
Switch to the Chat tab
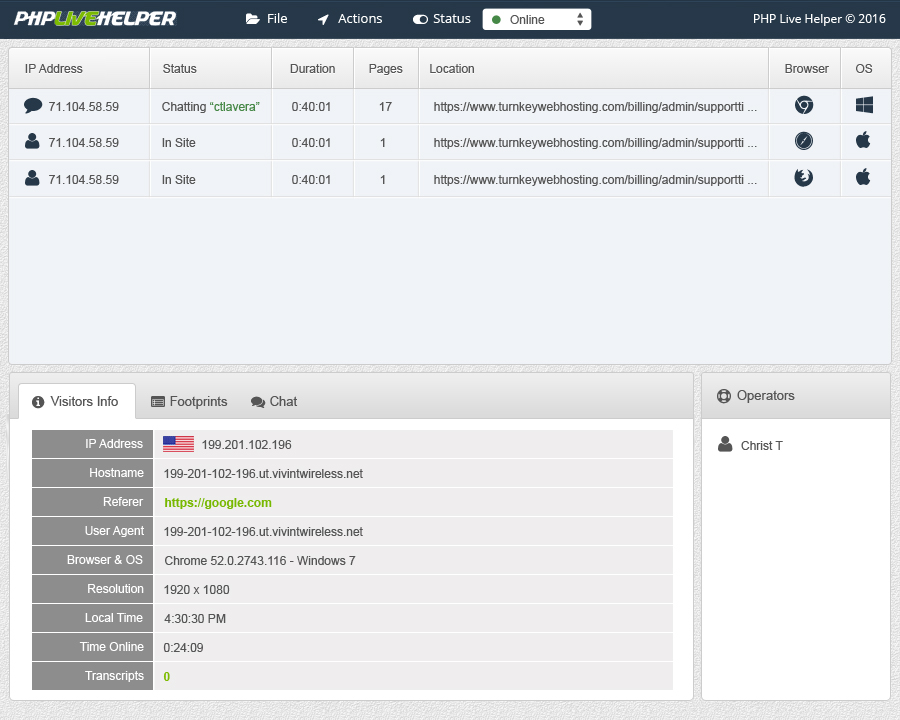tap(274, 401)
